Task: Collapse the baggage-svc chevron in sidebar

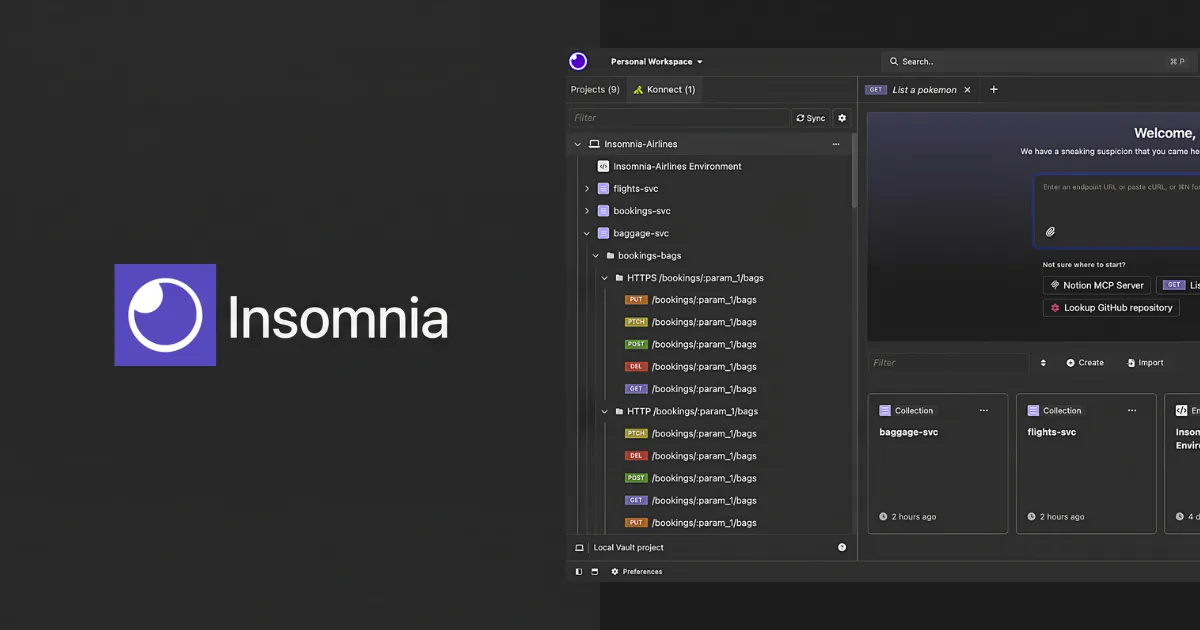Action: click(x=587, y=233)
